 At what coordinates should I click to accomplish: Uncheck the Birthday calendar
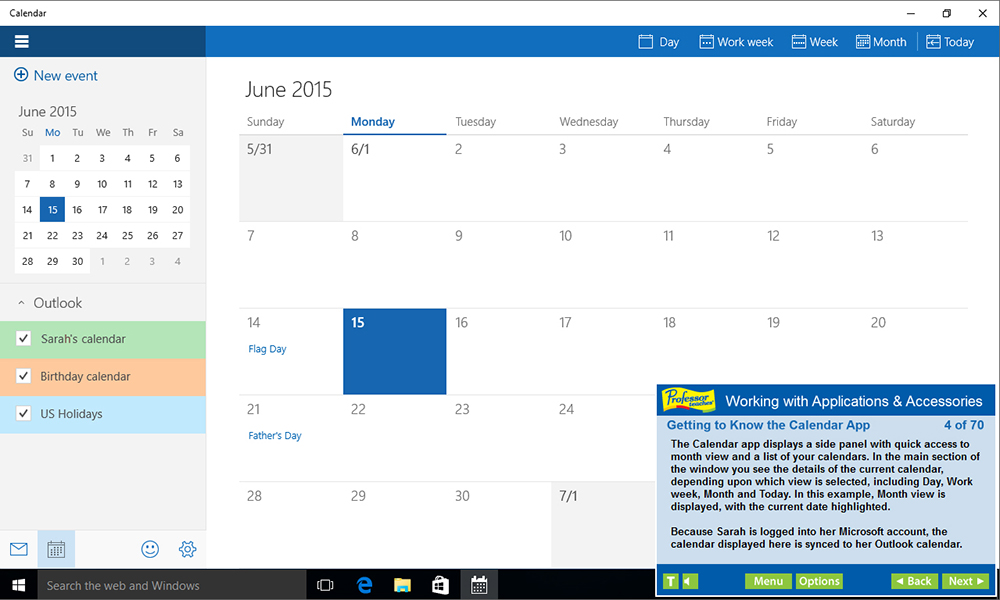point(23,376)
